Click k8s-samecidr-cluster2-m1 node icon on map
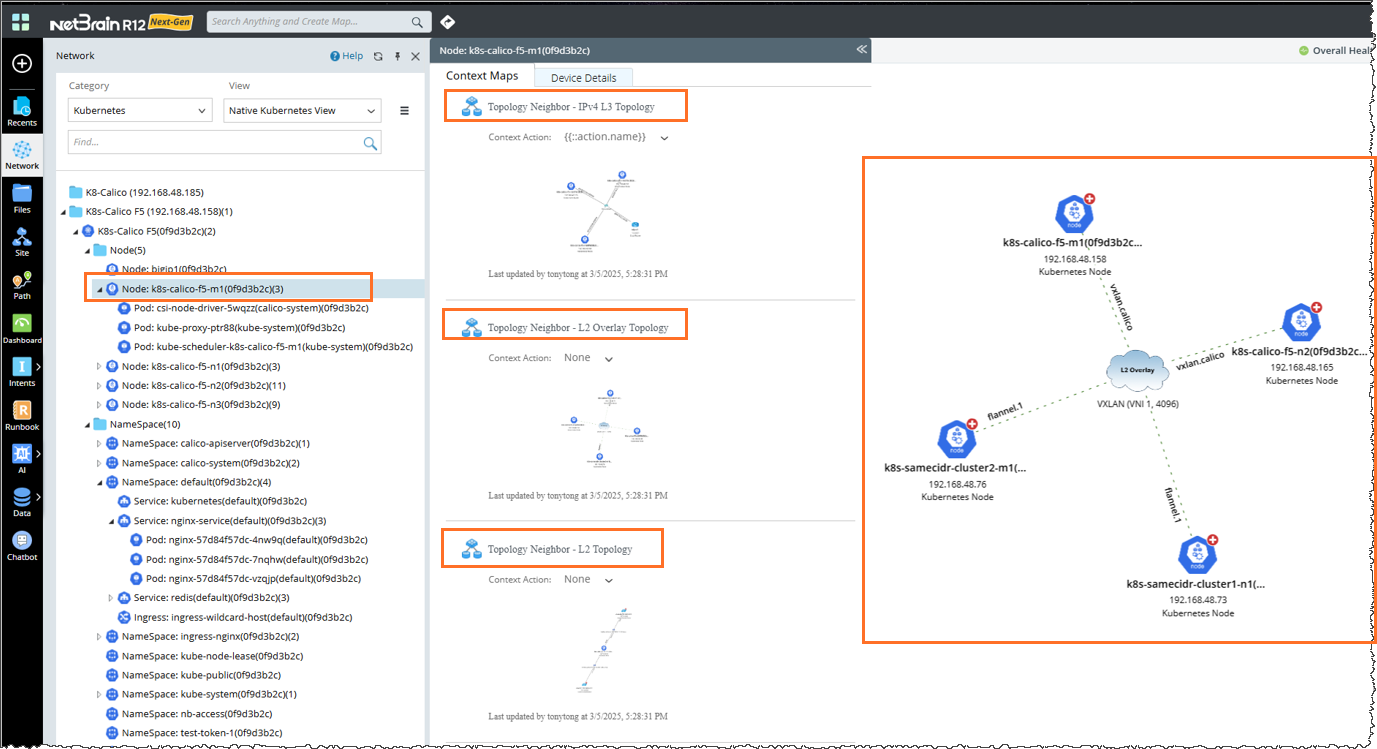The height and width of the screenshot is (749, 1377). tap(957, 438)
